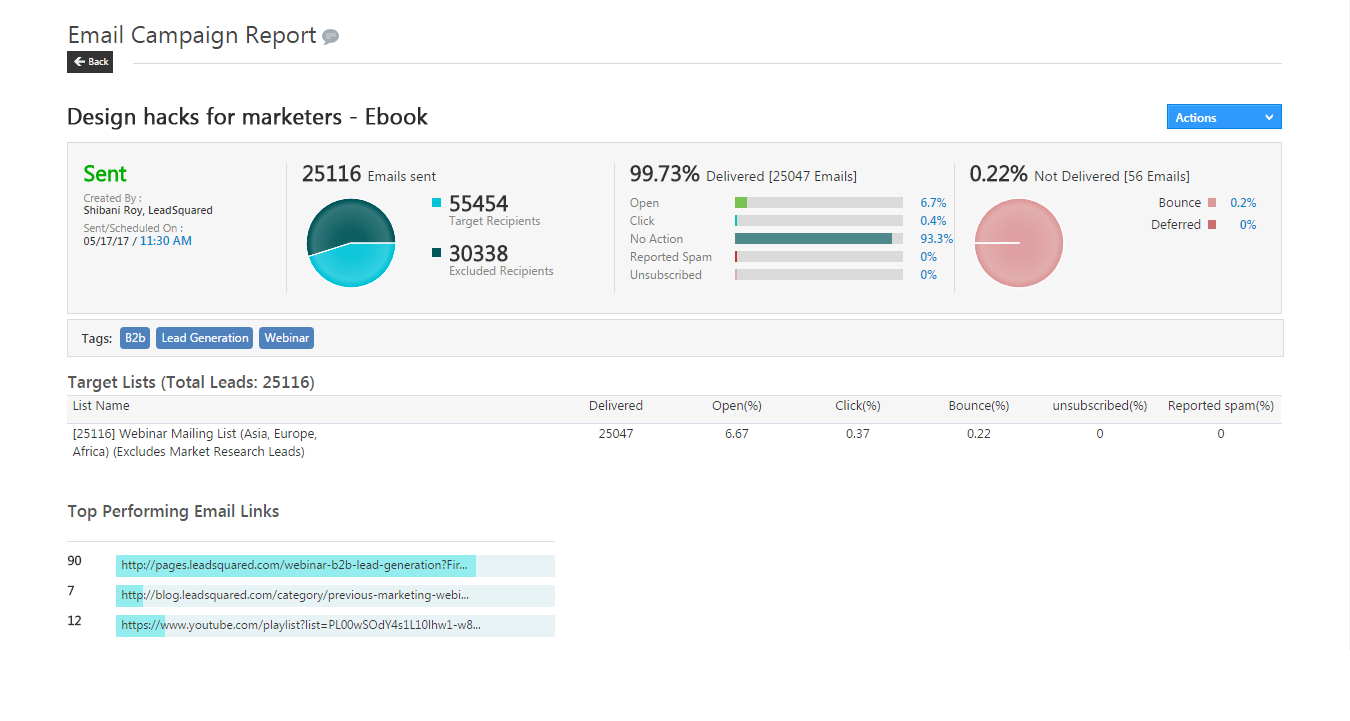Click the Target Recipients legend marker
This screenshot has width=1350, height=721.
pos(437,202)
